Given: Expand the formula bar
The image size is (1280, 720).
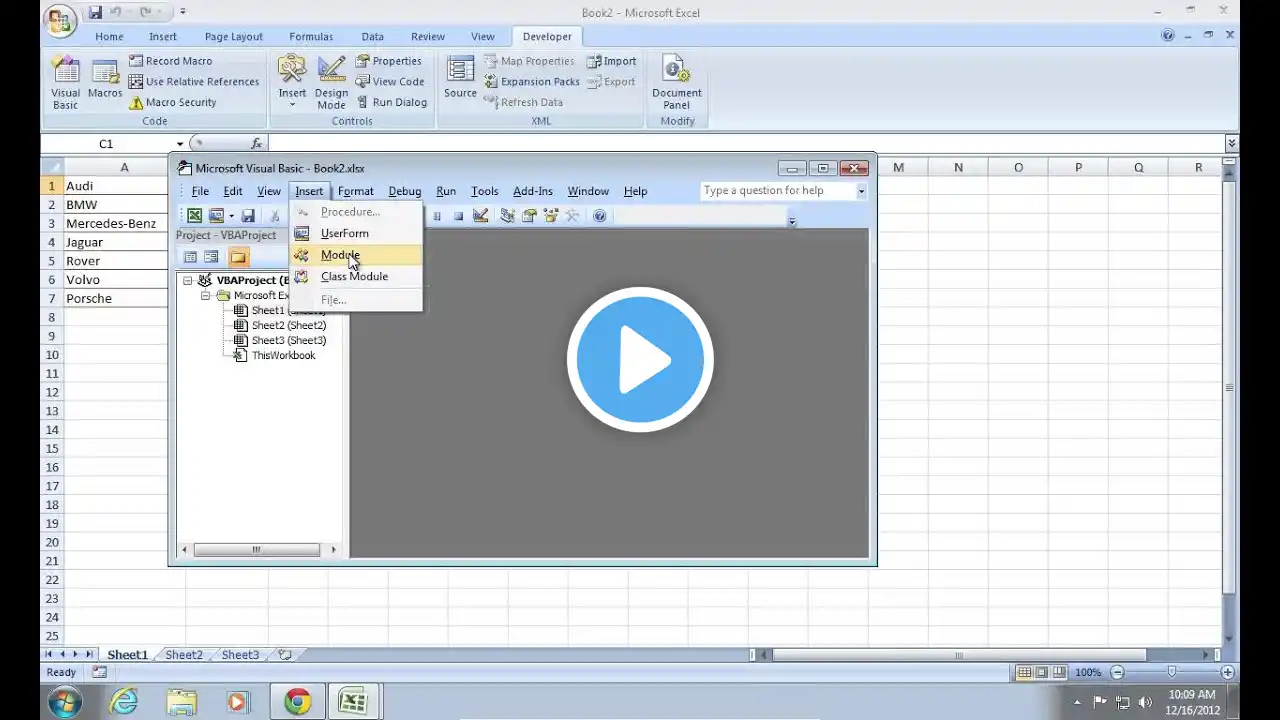Looking at the screenshot, I should (1232, 144).
